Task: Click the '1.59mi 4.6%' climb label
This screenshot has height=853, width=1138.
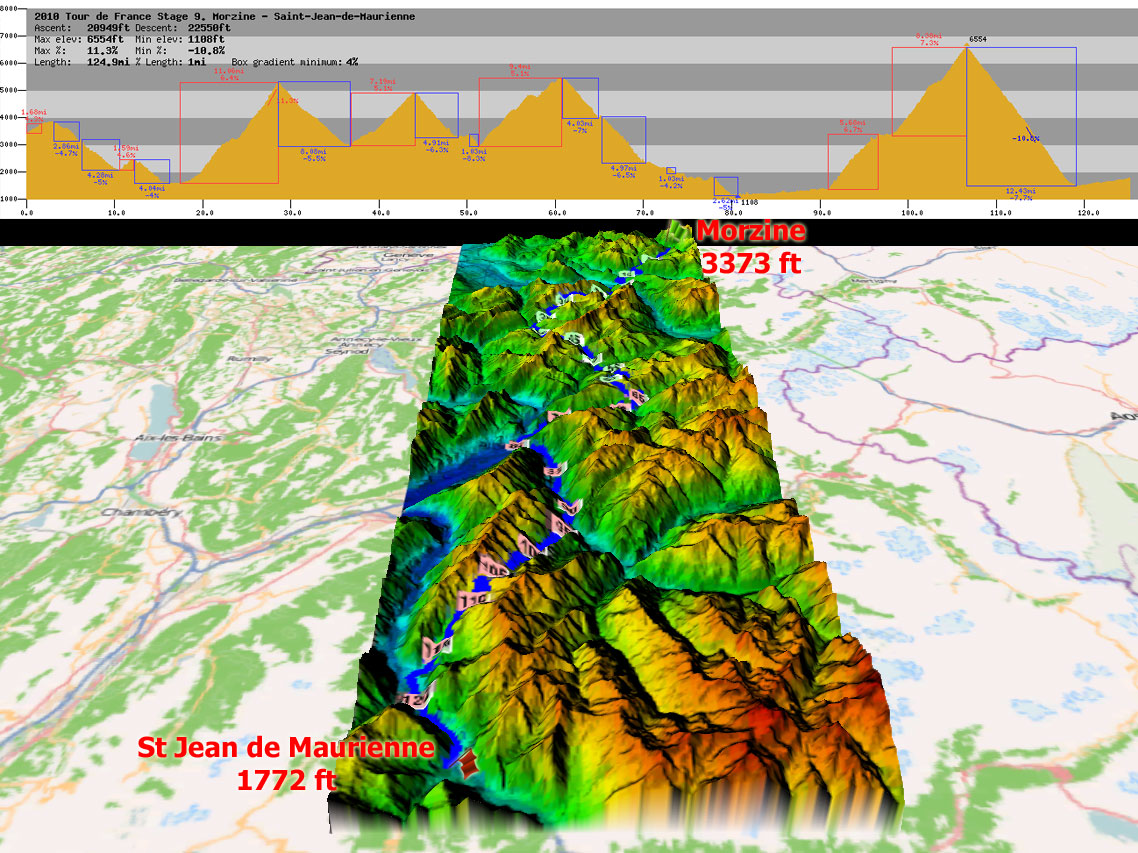Action: click(x=126, y=152)
